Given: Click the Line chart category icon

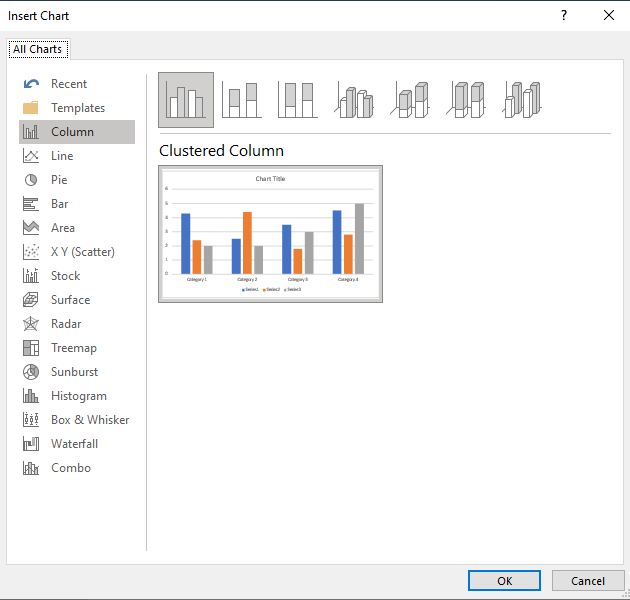Looking at the screenshot, I should 31,156.
